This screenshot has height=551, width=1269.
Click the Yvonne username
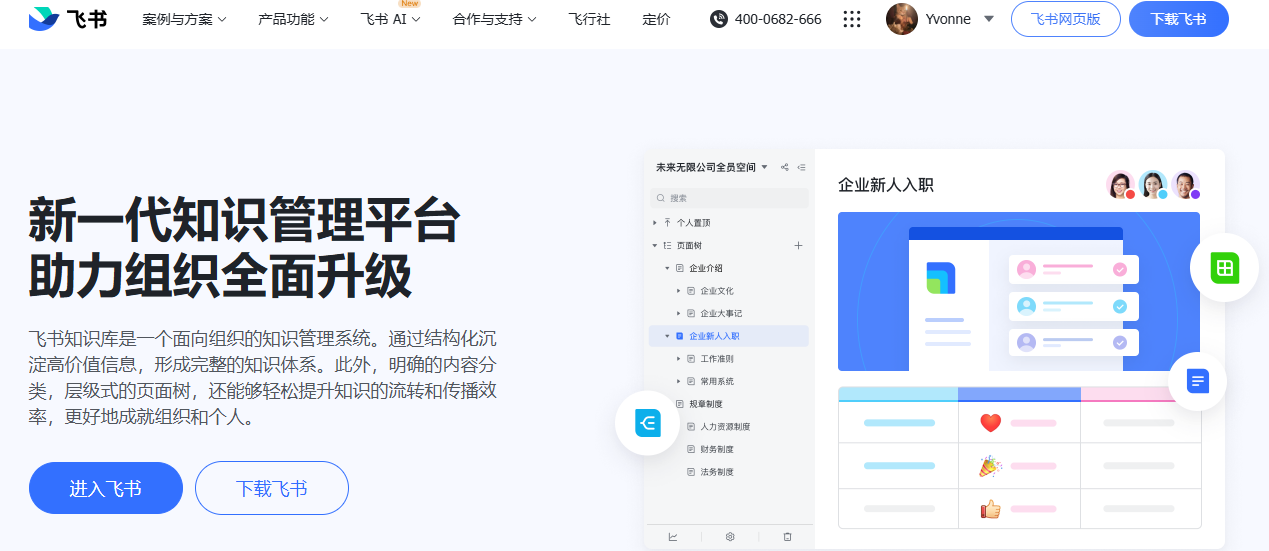click(x=948, y=19)
